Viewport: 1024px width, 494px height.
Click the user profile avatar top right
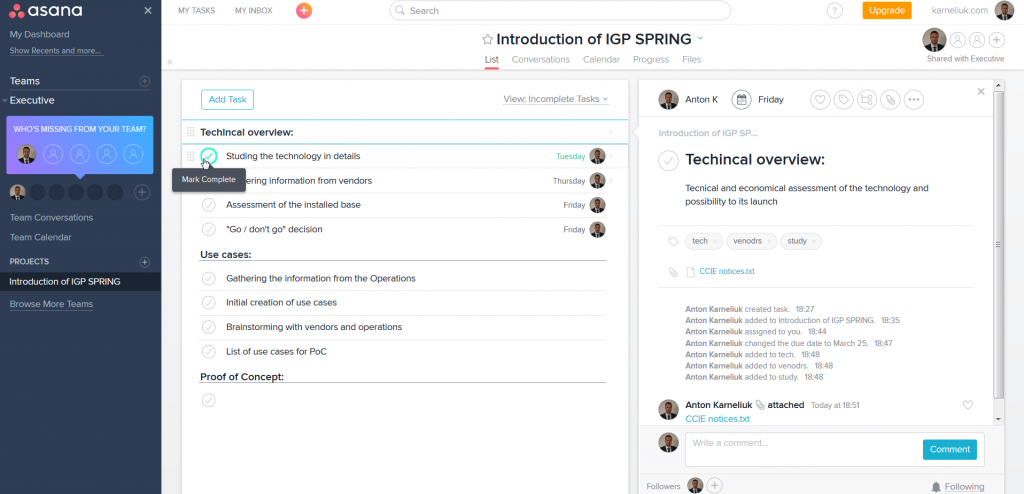click(1004, 10)
